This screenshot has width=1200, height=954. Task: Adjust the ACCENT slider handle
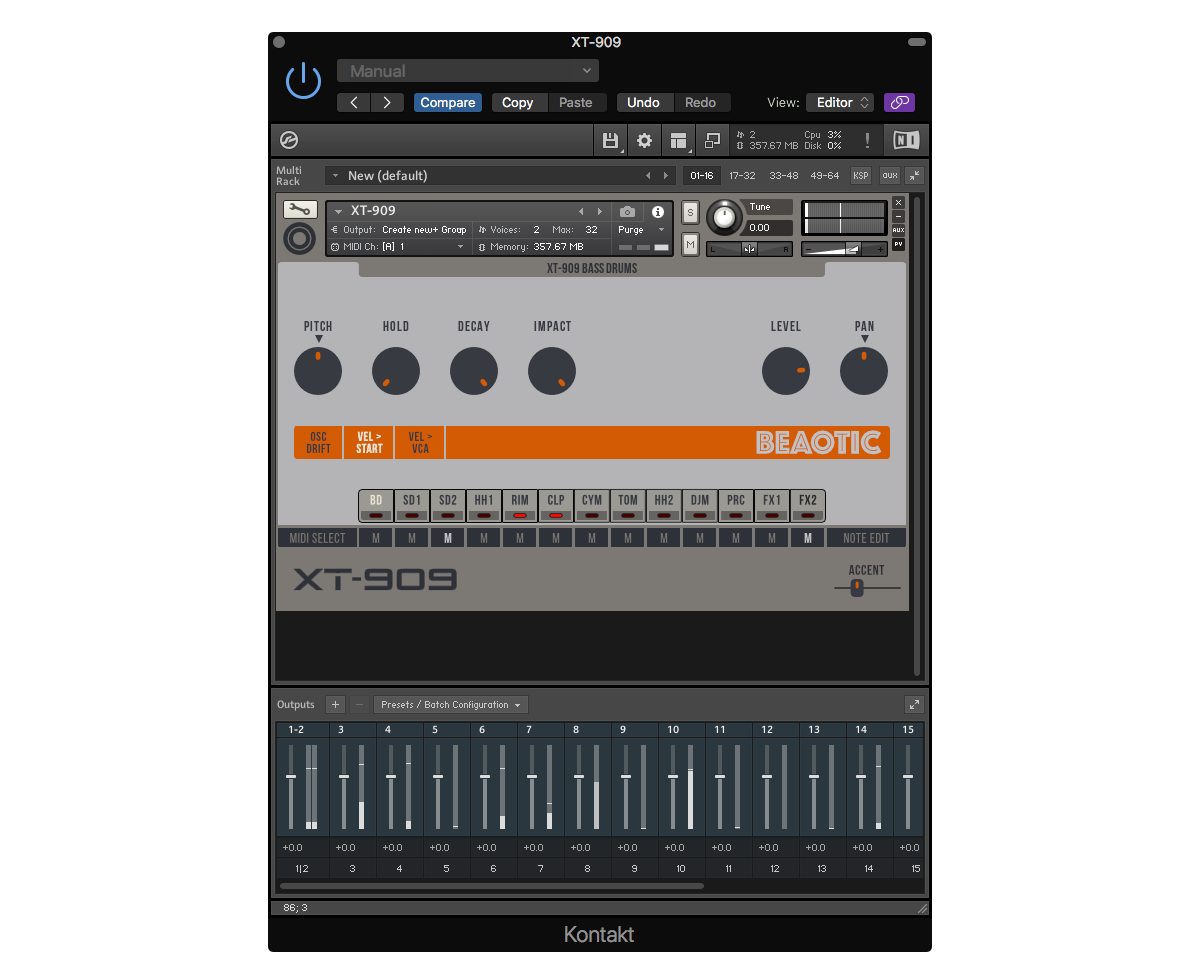[x=857, y=588]
